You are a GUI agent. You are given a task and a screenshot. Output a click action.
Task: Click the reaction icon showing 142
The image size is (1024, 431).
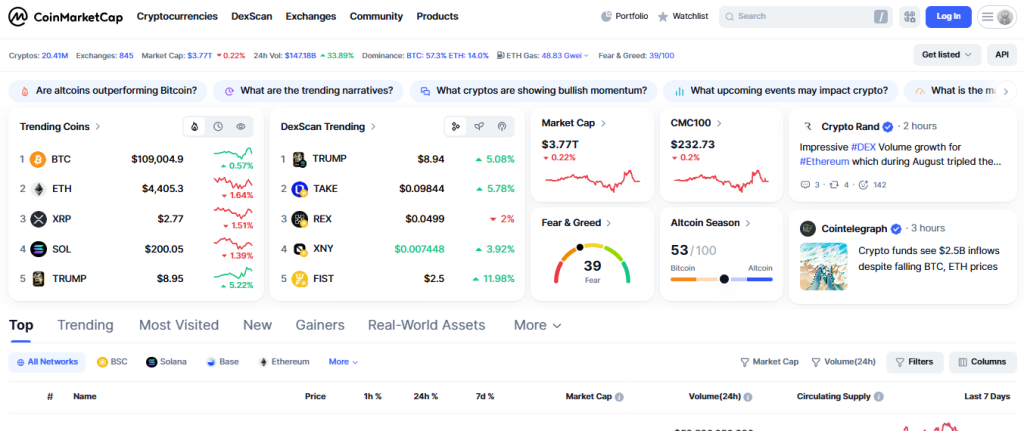pos(863,185)
